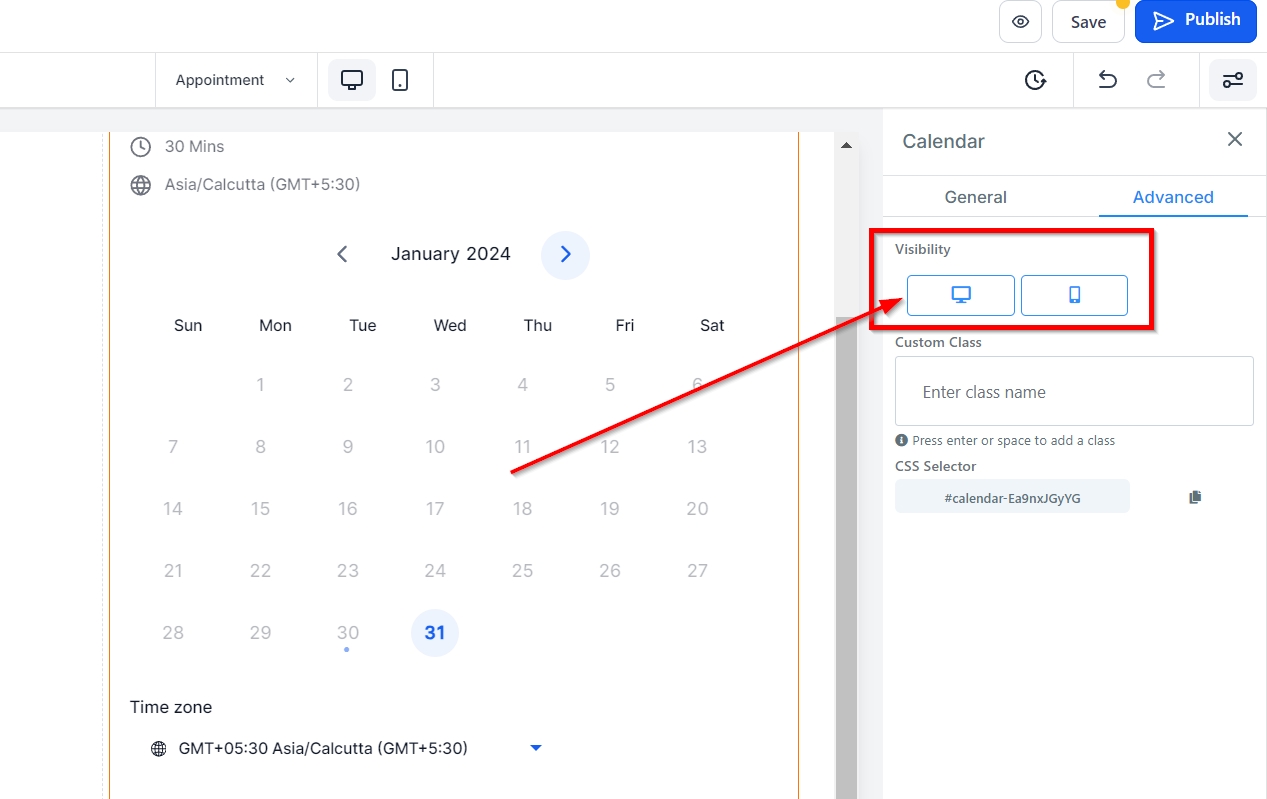
Task: Click the eye preview icon
Action: tap(1020, 22)
